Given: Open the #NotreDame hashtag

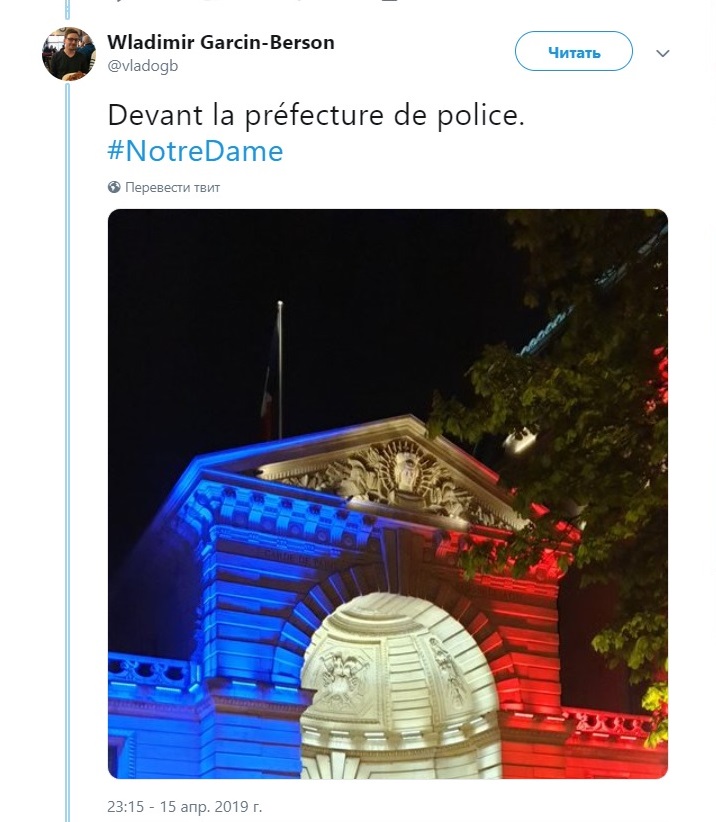Looking at the screenshot, I should click(x=196, y=151).
